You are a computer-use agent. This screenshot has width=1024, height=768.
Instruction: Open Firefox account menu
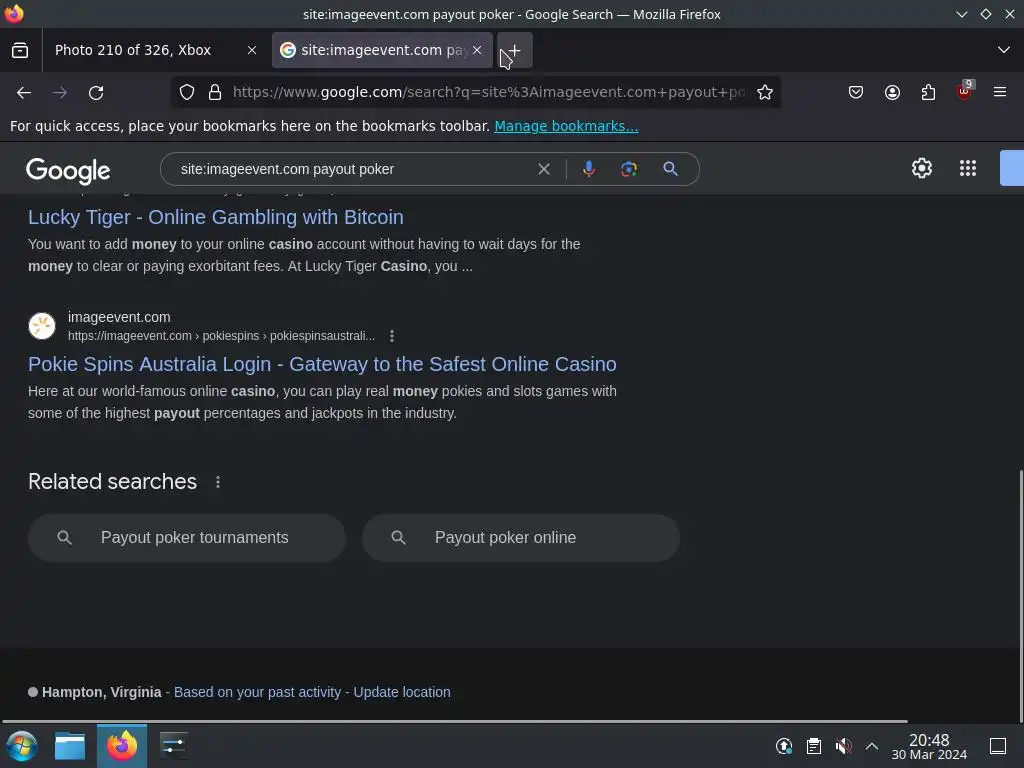(892, 93)
